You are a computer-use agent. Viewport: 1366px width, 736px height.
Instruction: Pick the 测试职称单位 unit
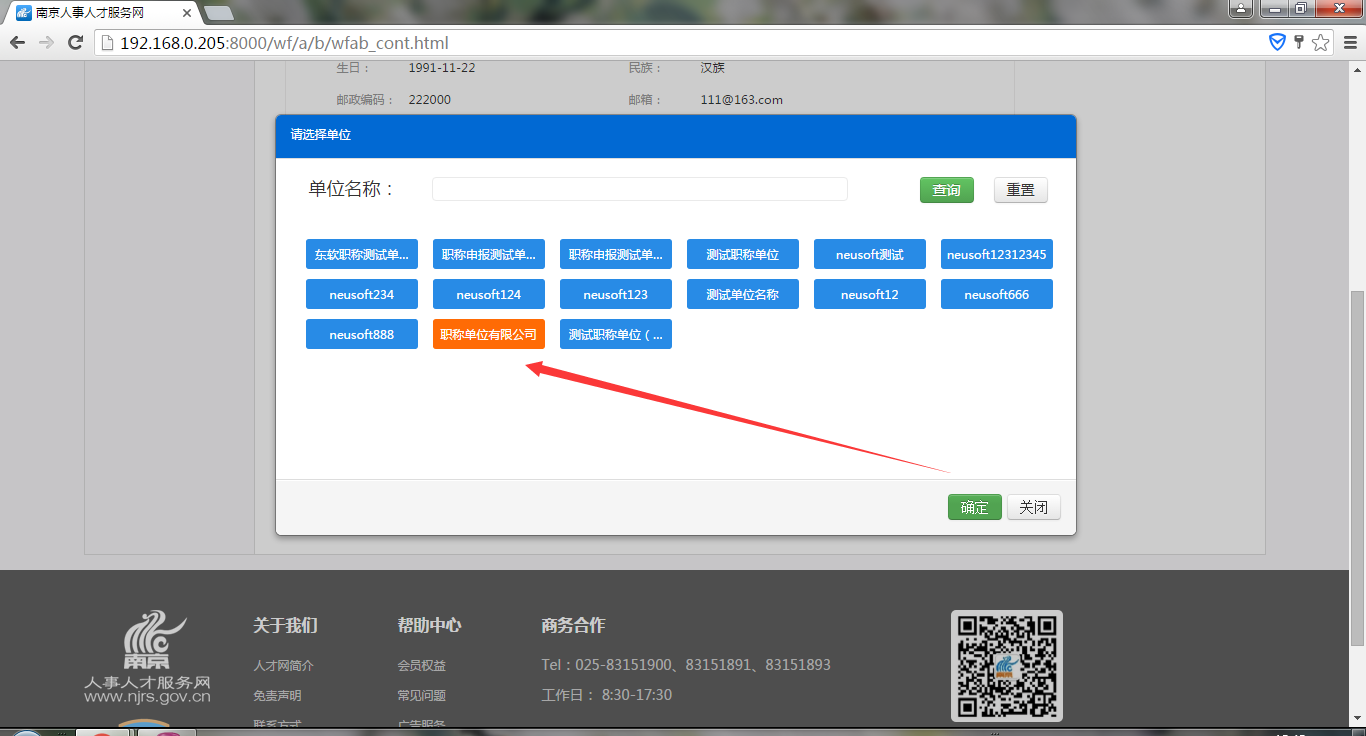pyautogui.click(x=742, y=254)
